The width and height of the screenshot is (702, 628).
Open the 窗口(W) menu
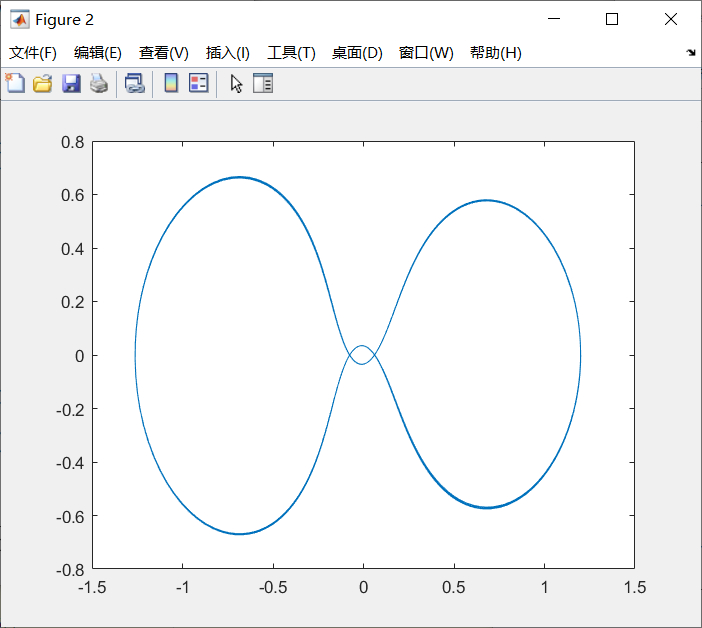426,53
